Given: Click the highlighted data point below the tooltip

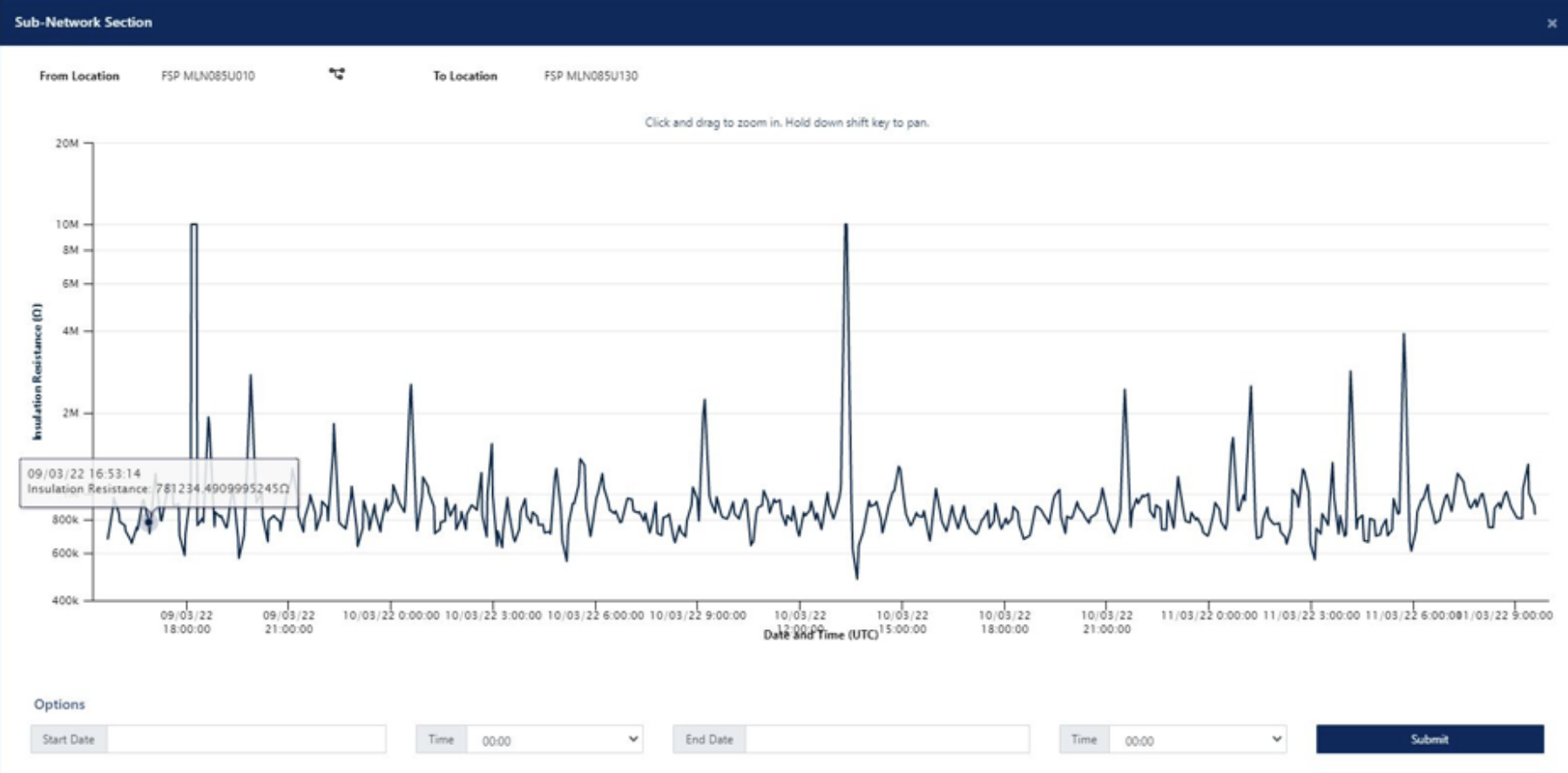Looking at the screenshot, I should (149, 523).
